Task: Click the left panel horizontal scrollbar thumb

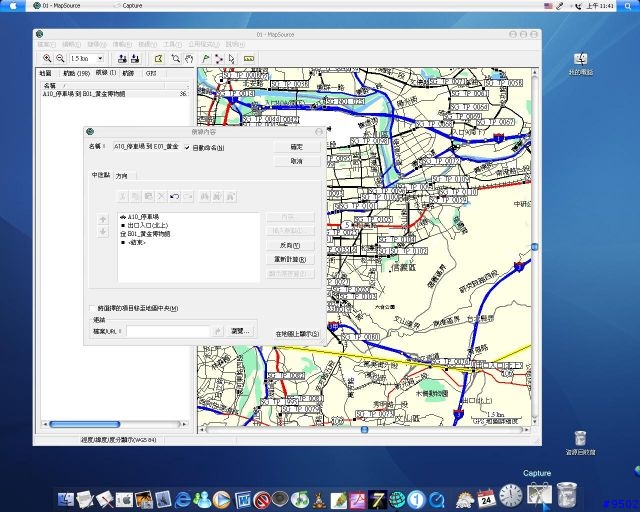Action: tap(84, 424)
